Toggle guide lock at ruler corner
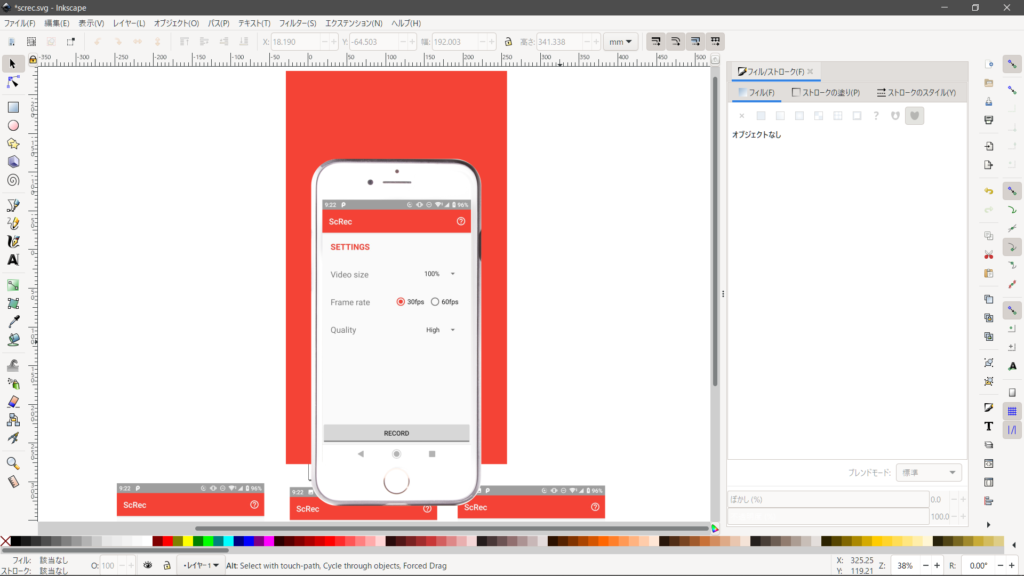The height and width of the screenshot is (576, 1024). 33,59
